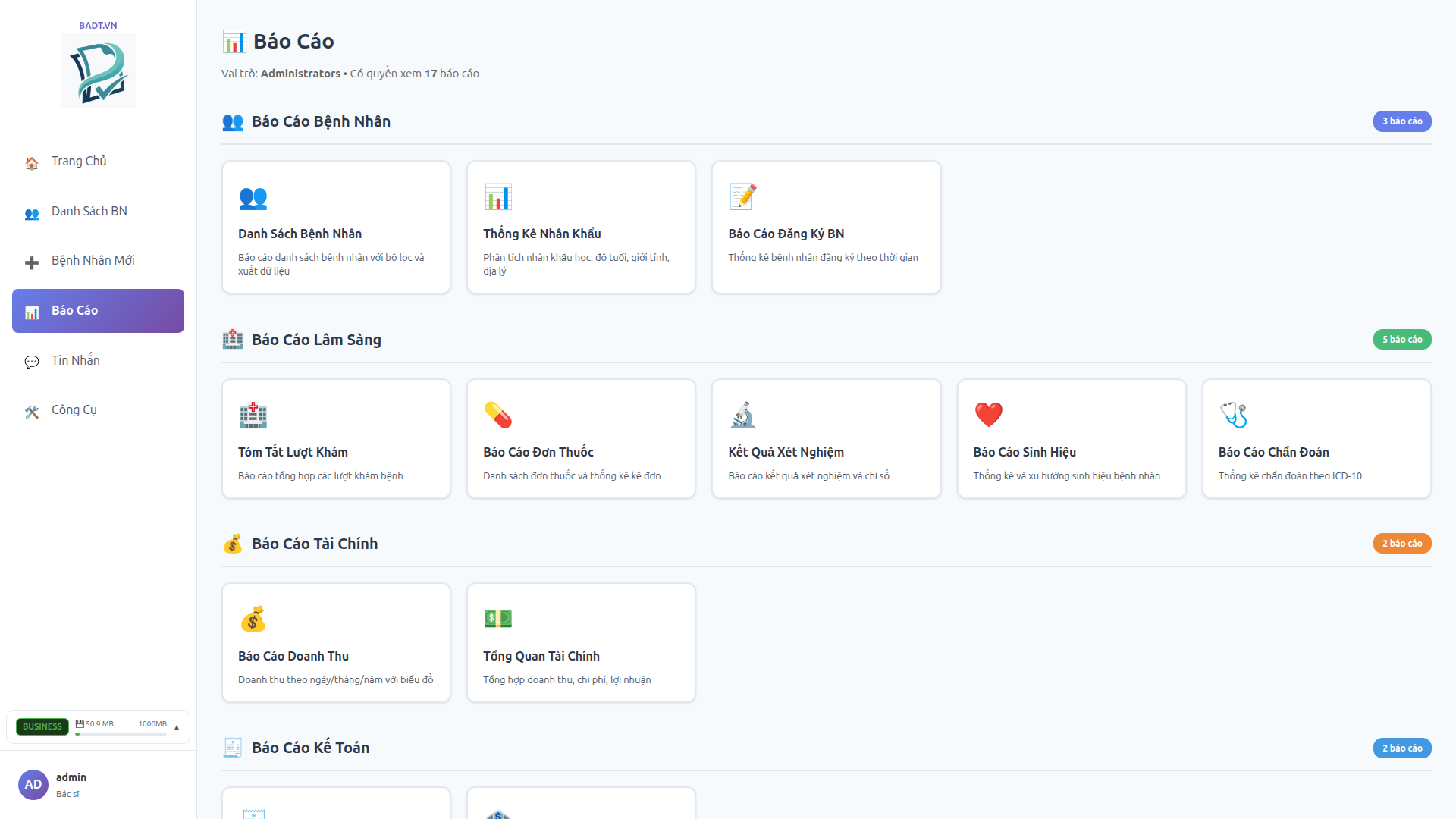Viewport: 1456px width, 819px height.
Task: Click the BUSINESS plan badge
Action: click(42, 726)
